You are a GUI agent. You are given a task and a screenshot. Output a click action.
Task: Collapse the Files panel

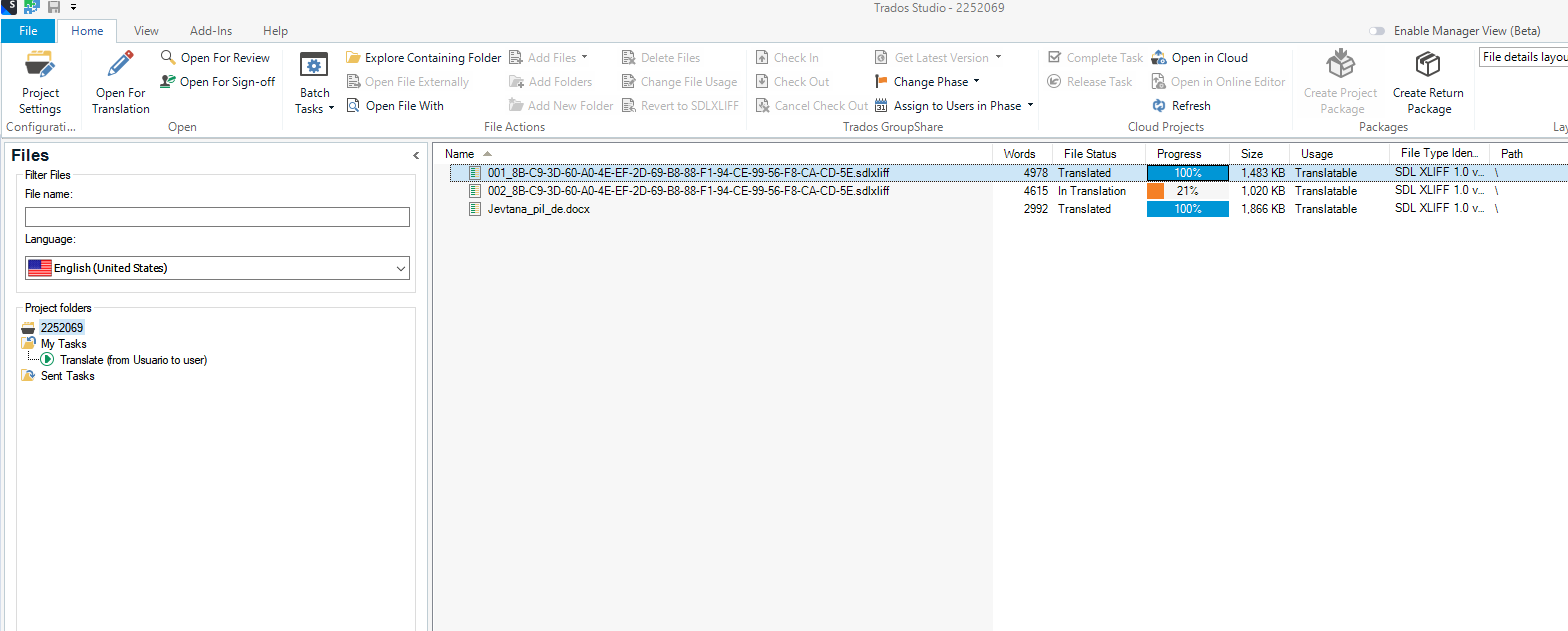pos(416,156)
